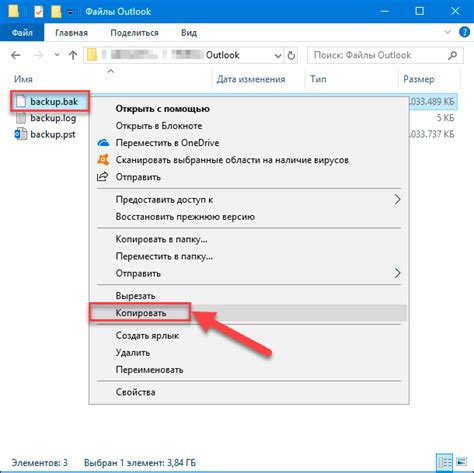The height and width of the screenshot is (473, 474).
Task: Click the Элементов: 3 status text
Action: pos(40,463)
